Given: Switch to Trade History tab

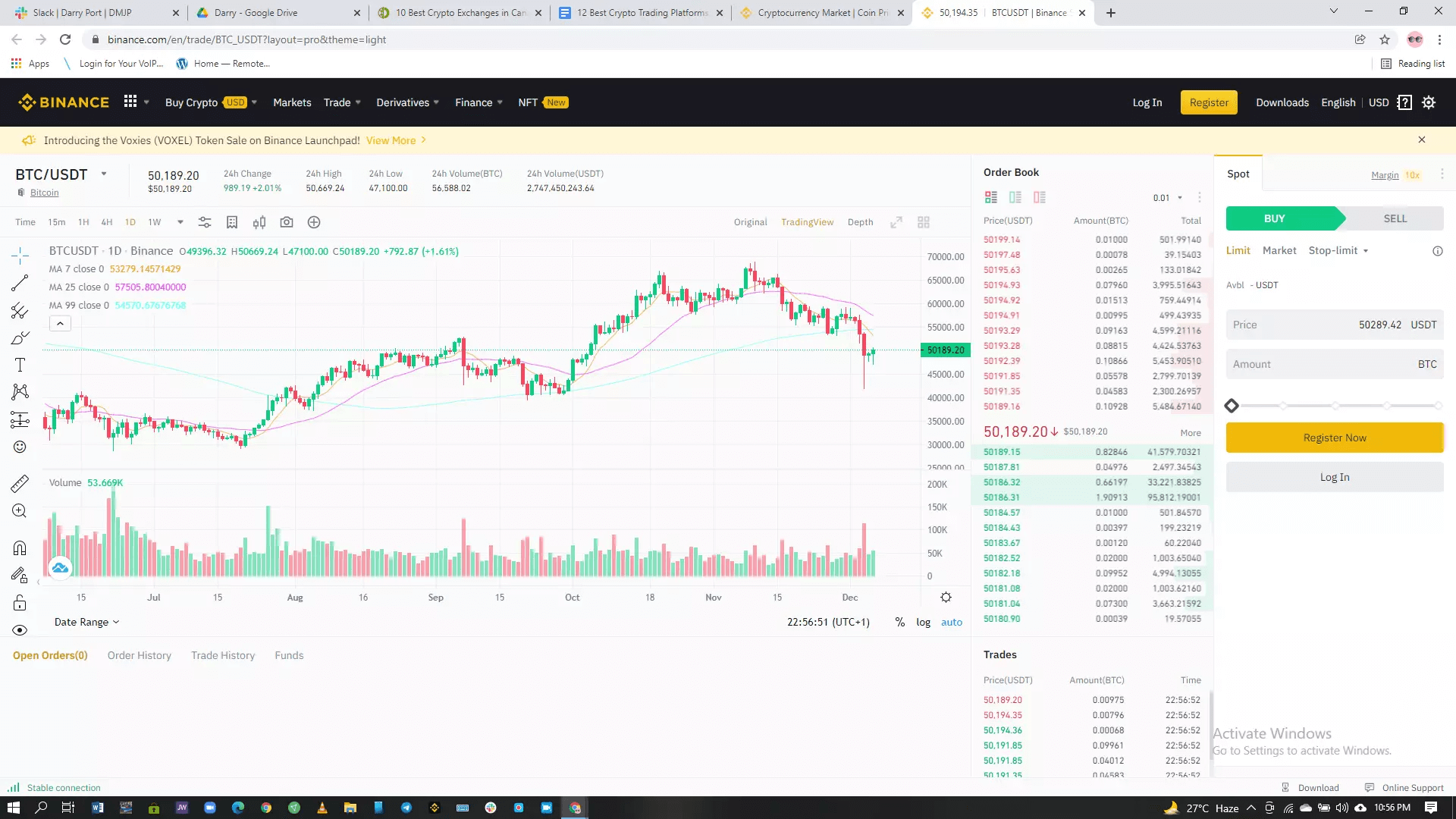Looking at the screenshot, I should (x=223, y=655).
